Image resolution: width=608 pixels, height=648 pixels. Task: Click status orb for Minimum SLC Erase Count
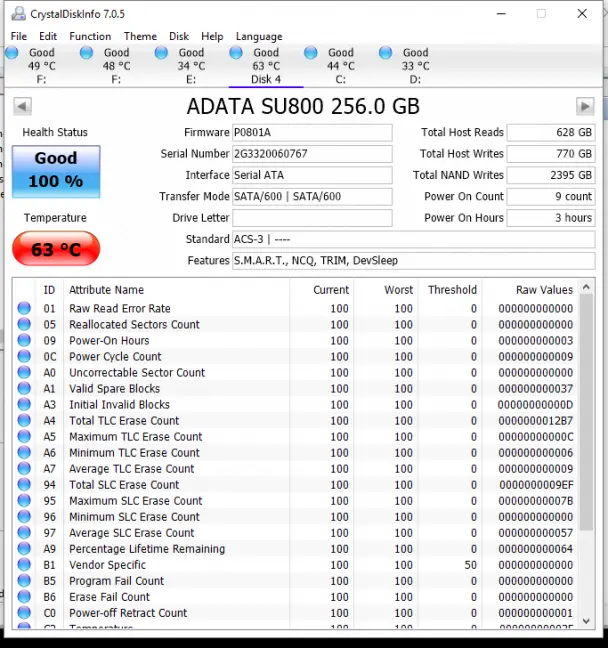click(x=24, y=517)
